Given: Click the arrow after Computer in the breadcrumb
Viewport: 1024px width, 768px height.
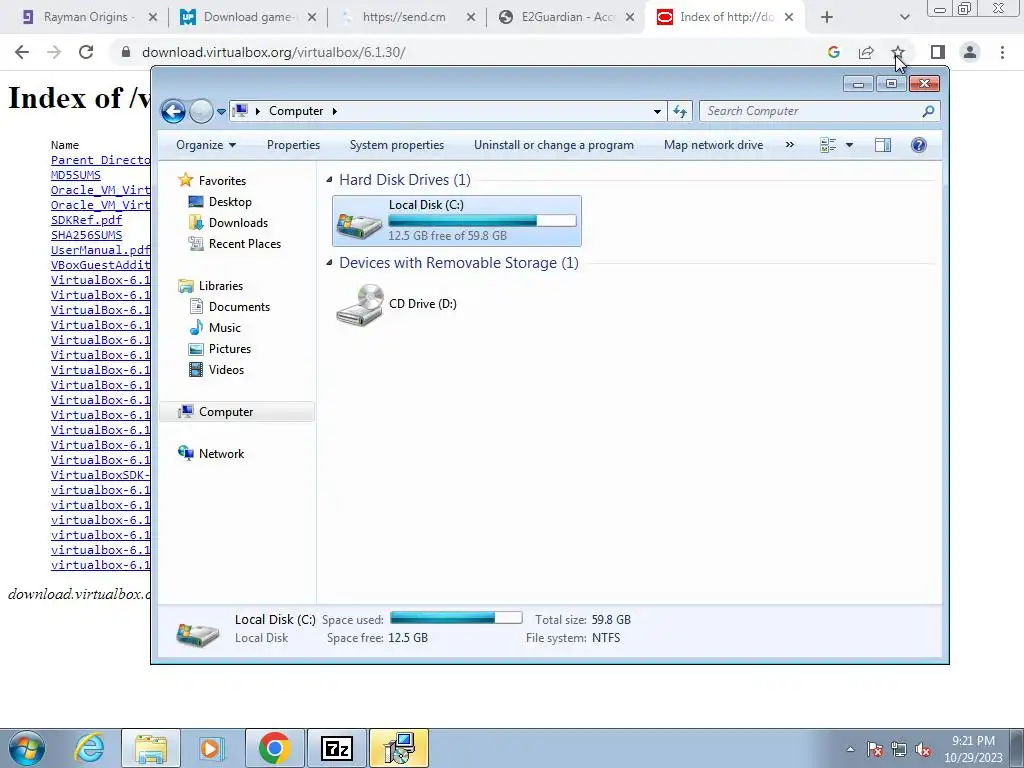Looking at the screenshot, I should click(x=334, y=111).
